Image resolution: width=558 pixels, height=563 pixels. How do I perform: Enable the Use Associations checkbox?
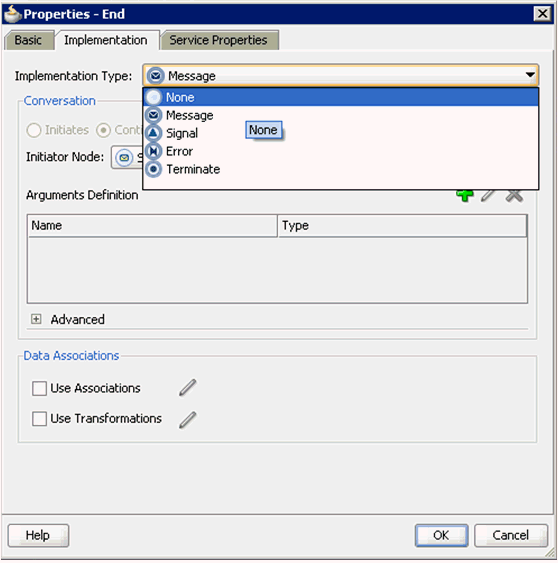[39, 388]
